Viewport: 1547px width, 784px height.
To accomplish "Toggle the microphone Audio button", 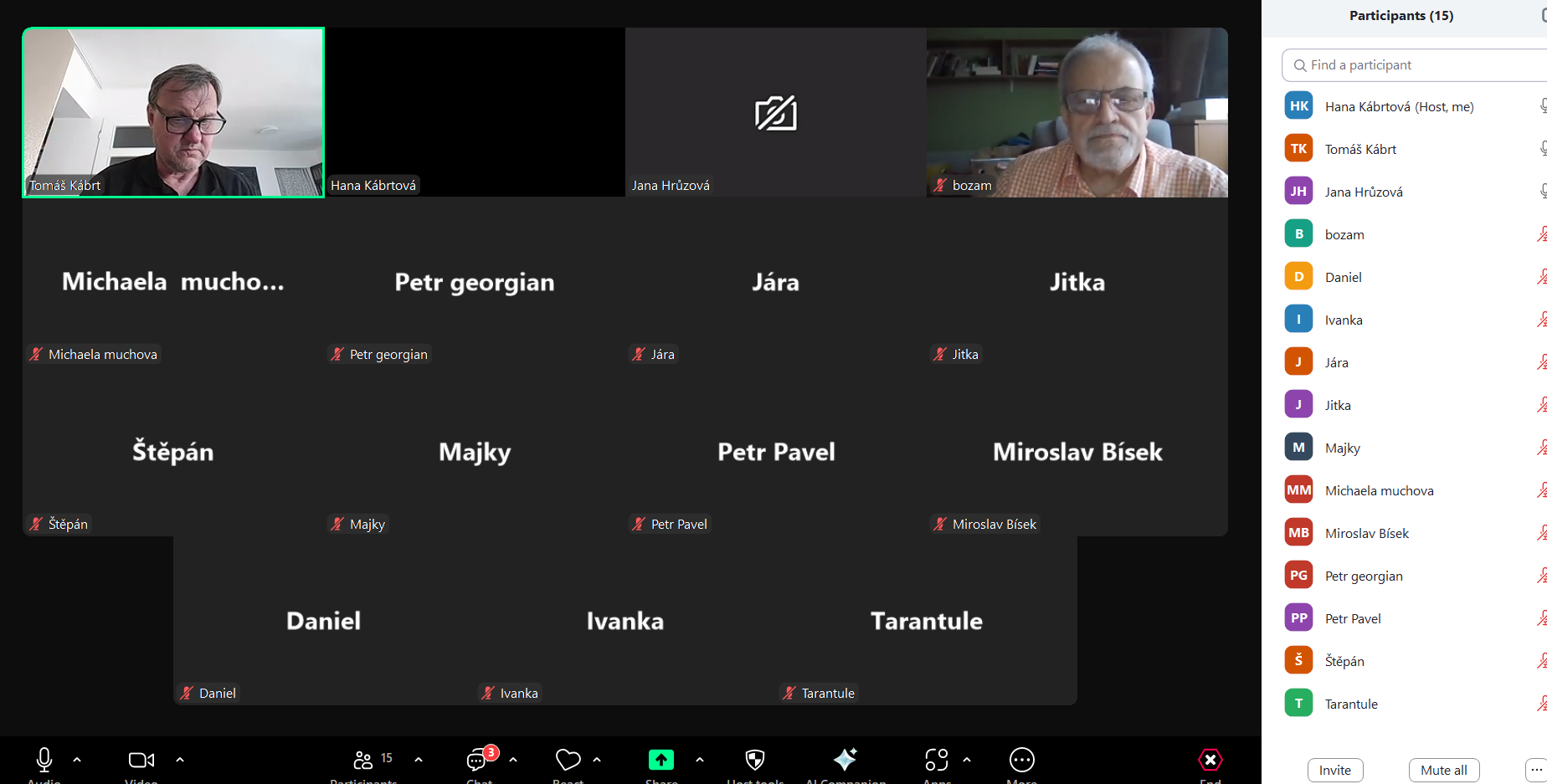I will click(x=44, y=760).
